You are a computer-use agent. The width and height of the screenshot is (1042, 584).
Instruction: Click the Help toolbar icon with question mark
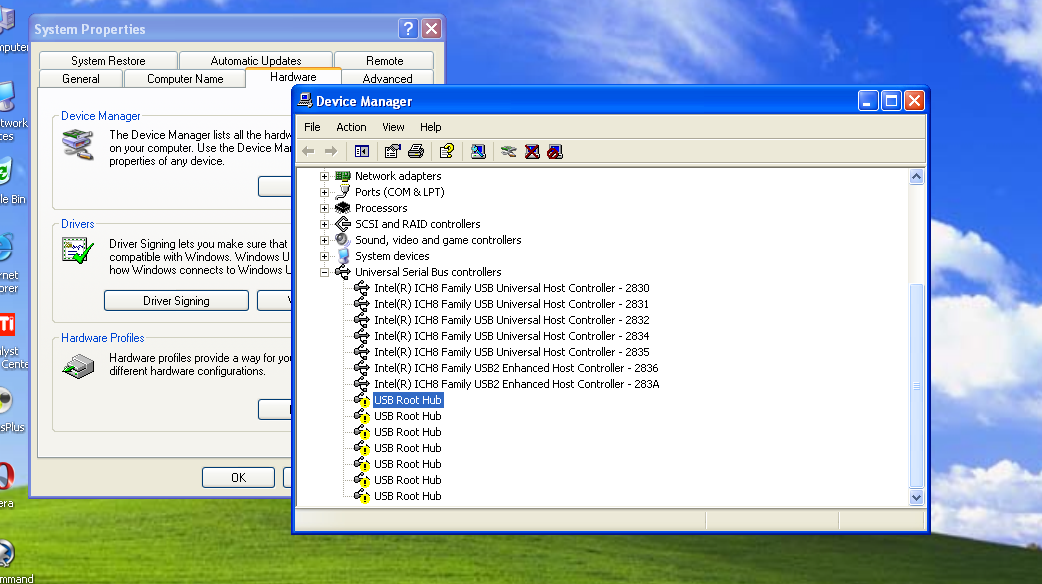447,151
